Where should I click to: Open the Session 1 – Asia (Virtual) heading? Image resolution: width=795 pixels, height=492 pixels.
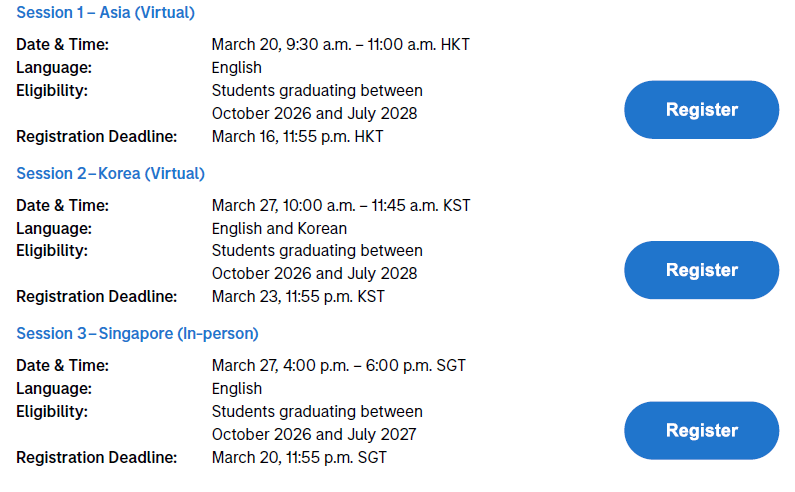point(105,13)
